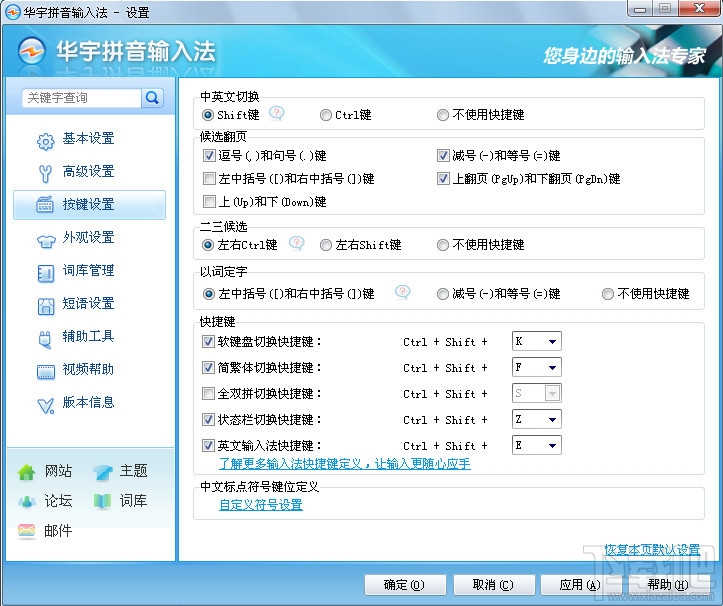Toggle 简繁体切换快捷键 checkbox
This screenshot has height=606, width=723.
click(x=208, y=368)
